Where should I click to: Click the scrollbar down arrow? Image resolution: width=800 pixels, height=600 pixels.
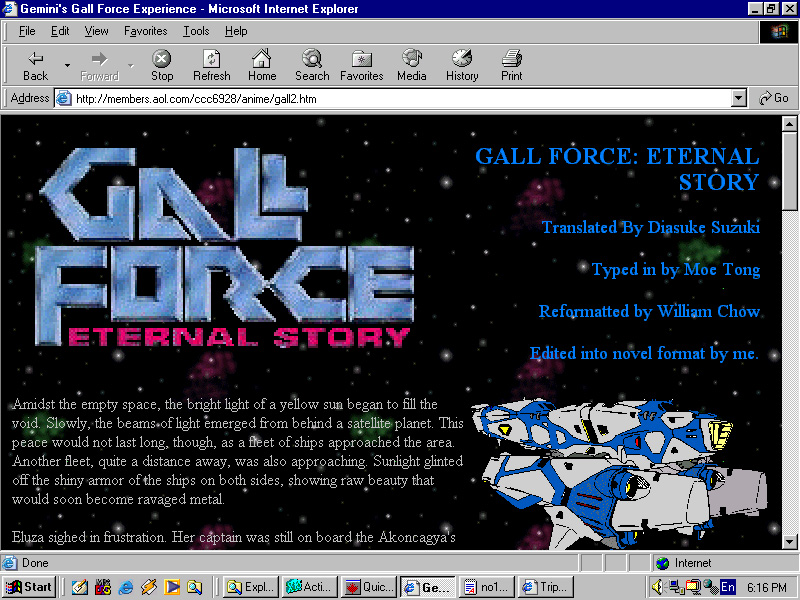pyautogui.click(x=789, y=541)
